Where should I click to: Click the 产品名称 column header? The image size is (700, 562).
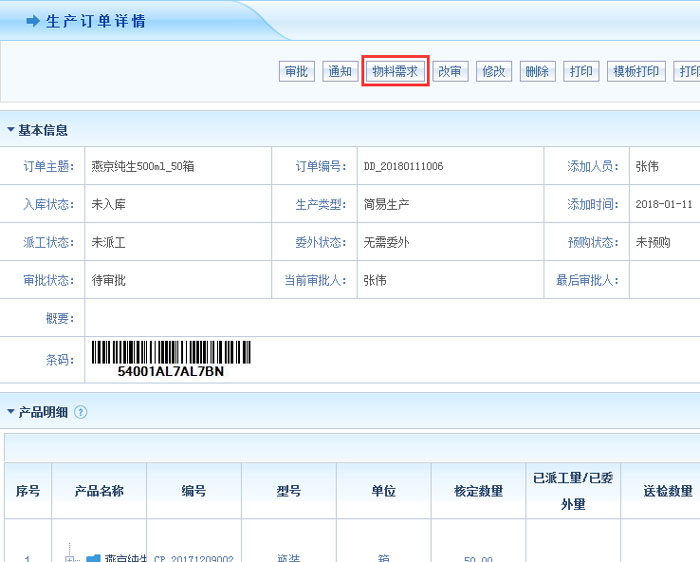99,491
